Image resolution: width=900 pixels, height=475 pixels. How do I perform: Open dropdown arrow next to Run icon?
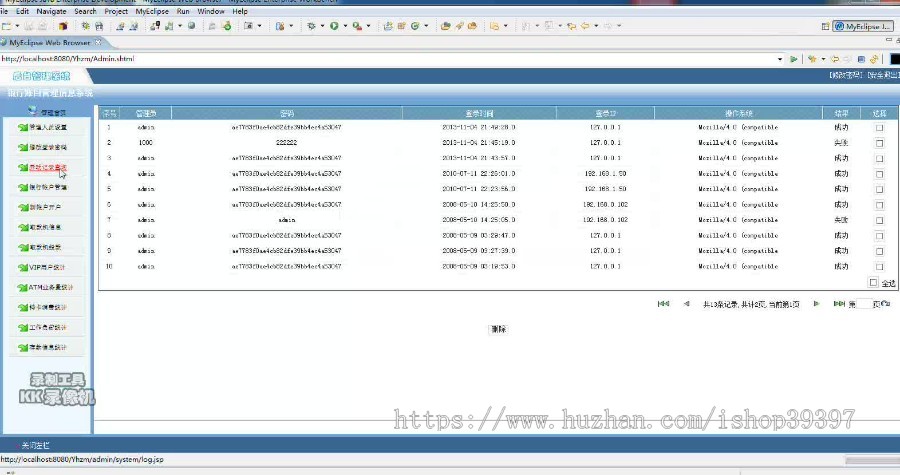[x=345, y=26]
